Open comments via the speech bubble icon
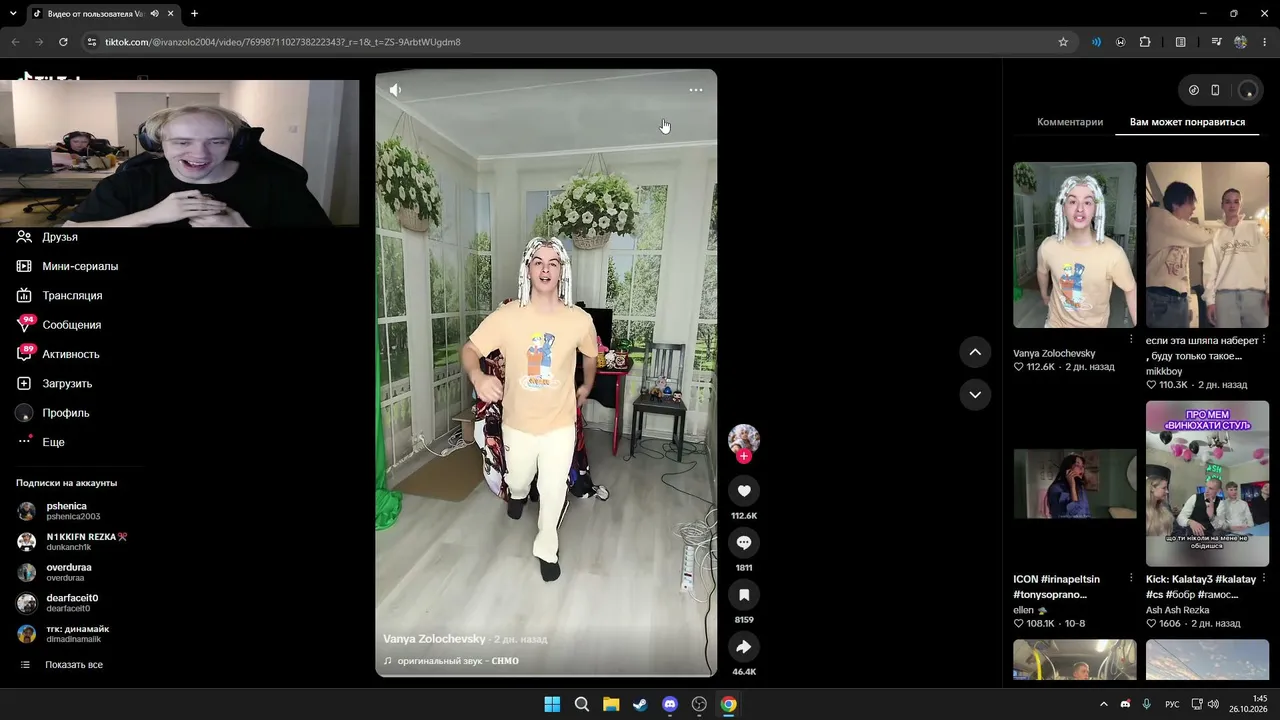Viewport: 1280px width, 720px height. 744,543
